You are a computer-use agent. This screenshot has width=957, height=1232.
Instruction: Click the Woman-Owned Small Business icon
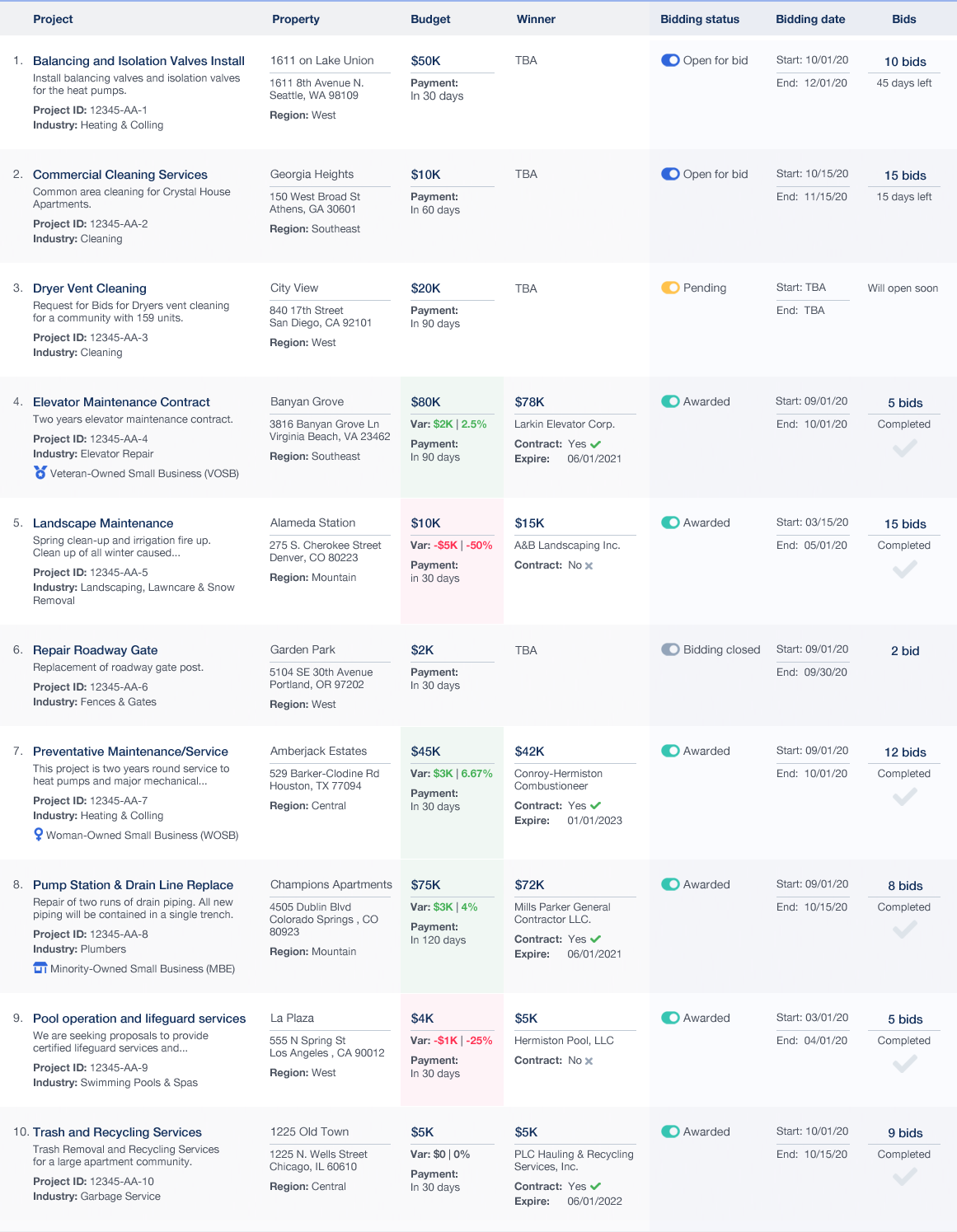coord(38,835)
